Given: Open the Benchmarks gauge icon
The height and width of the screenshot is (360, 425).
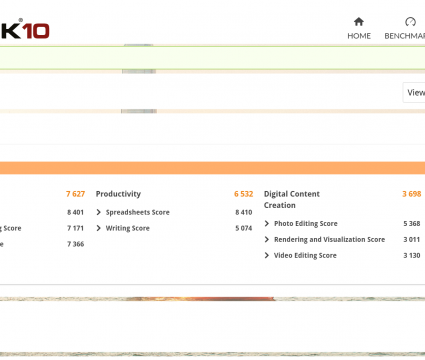Looking at the screenshot, I should click(x=410, y=22).
